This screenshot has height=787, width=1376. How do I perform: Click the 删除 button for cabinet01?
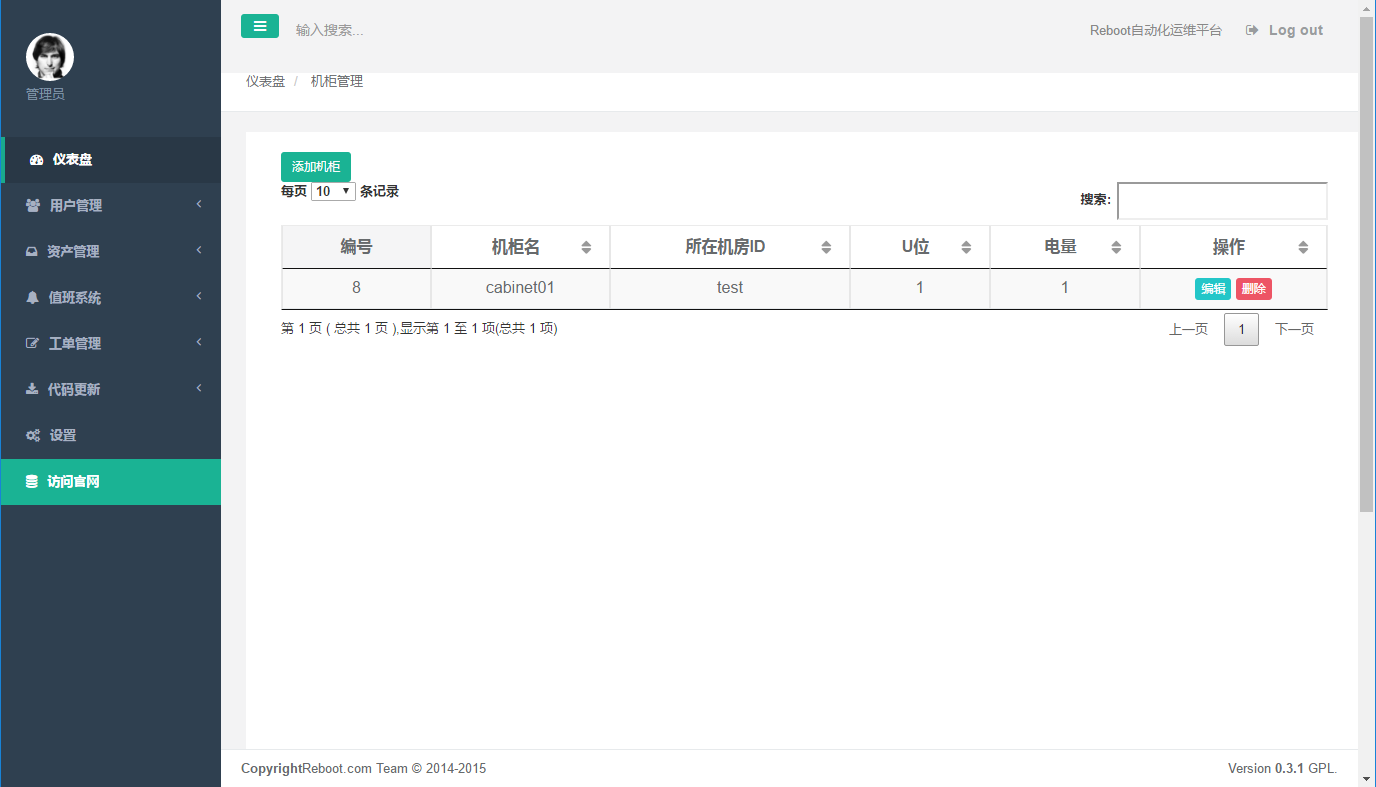1253,288
